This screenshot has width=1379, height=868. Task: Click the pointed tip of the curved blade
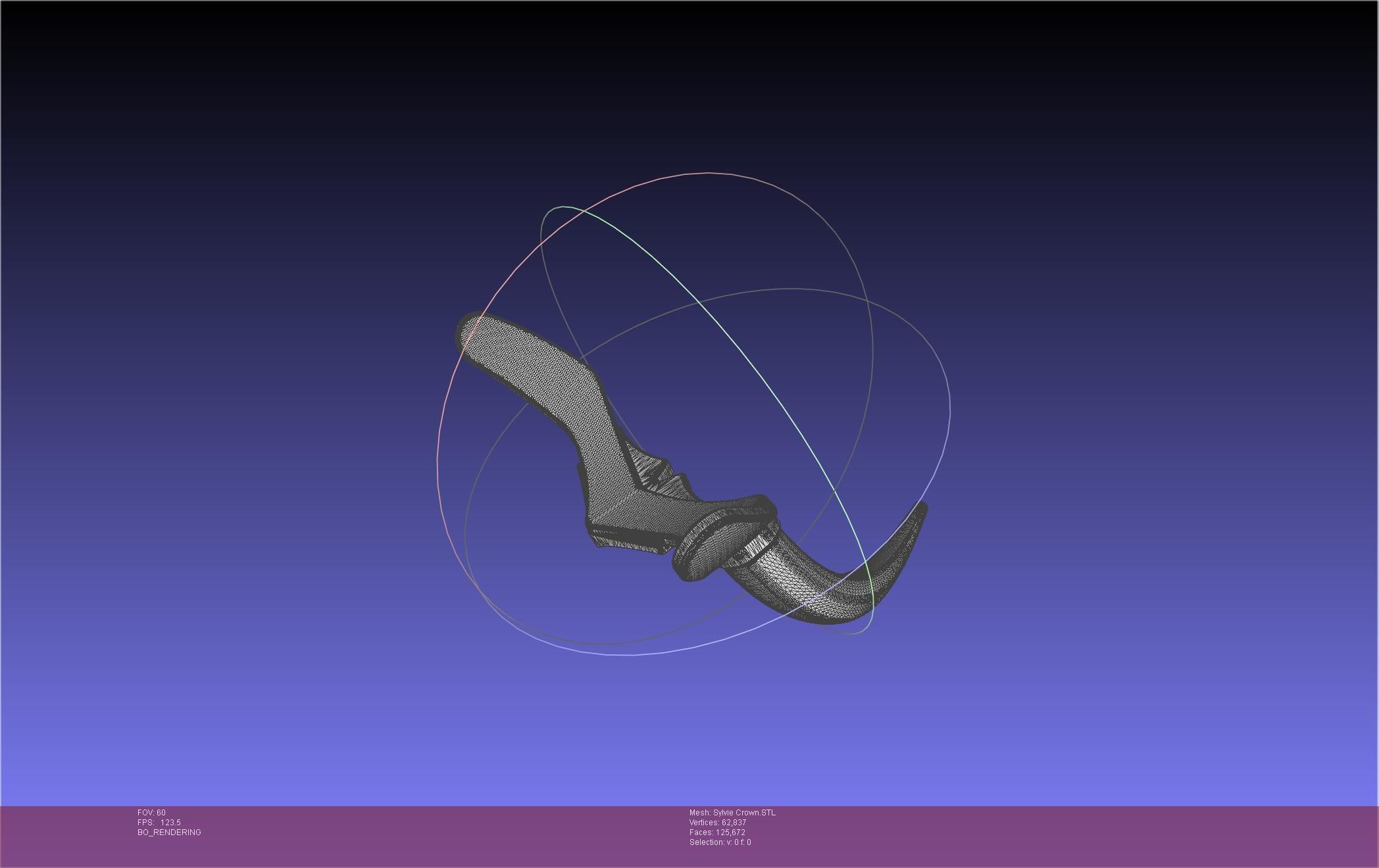pos(924,506)
